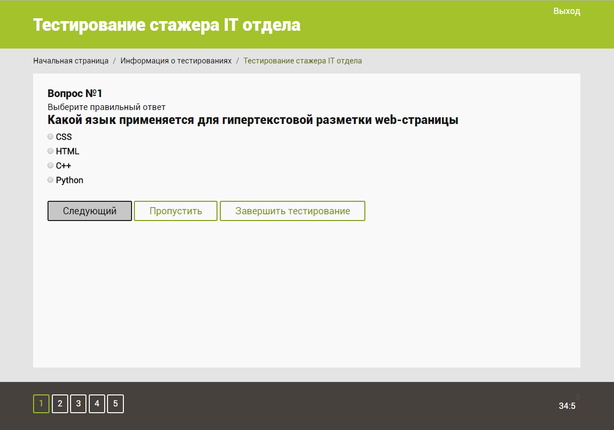The width and height of the screenshot is (614, 430).
Task: Click the page title in green header
Action: click(x=167, y=25)
